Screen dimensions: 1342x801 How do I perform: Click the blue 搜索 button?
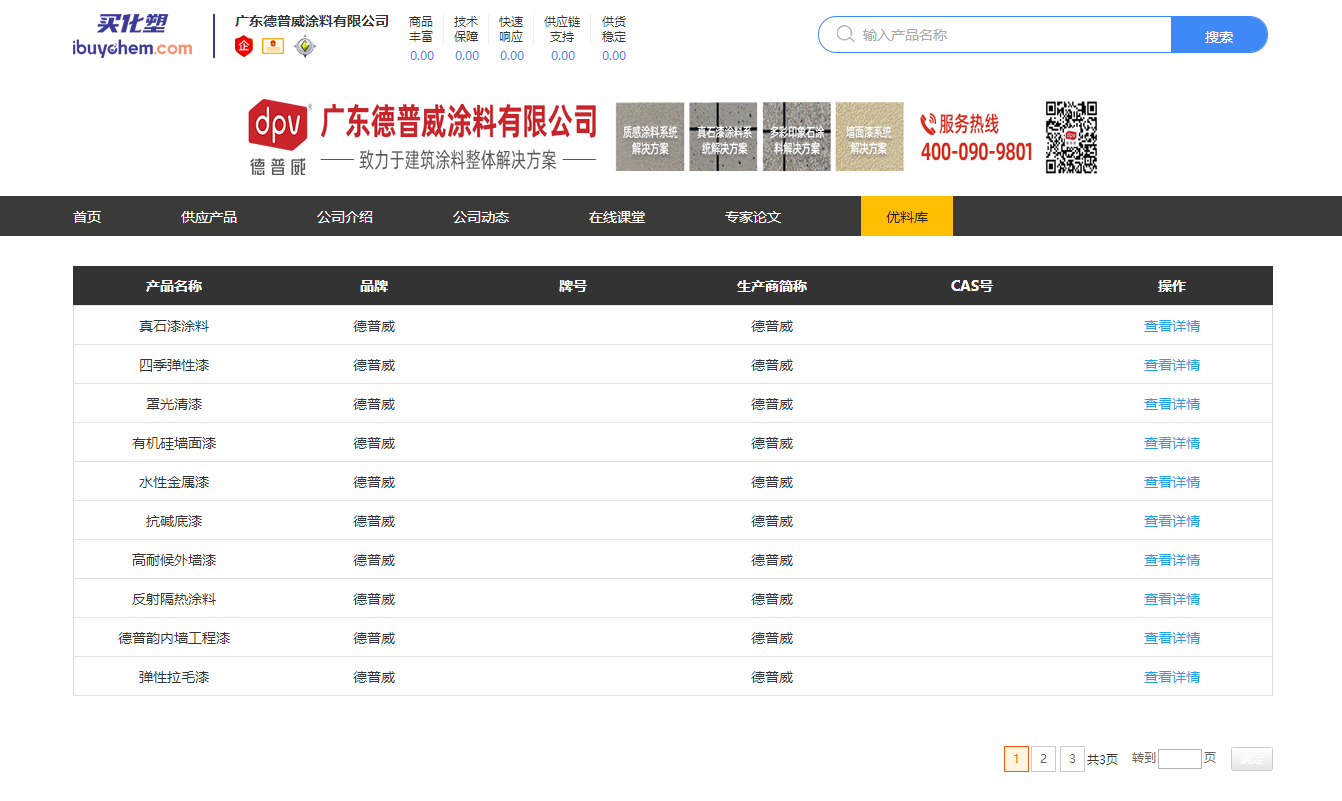coord(1219,35)
